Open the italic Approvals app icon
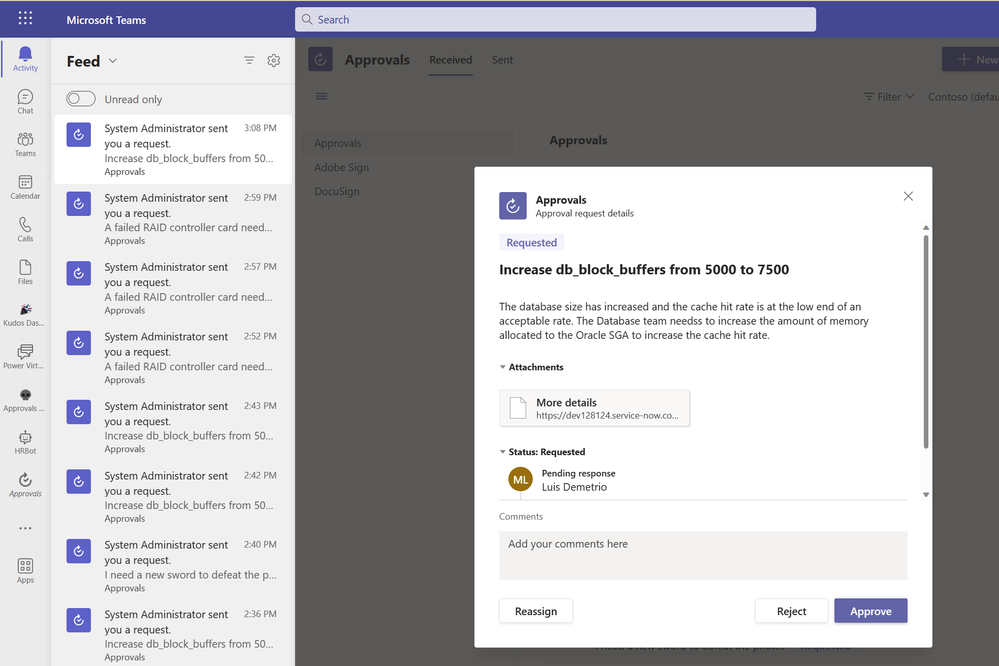The image size is (999, 666). pyautogui.click(x=25, y=484)
